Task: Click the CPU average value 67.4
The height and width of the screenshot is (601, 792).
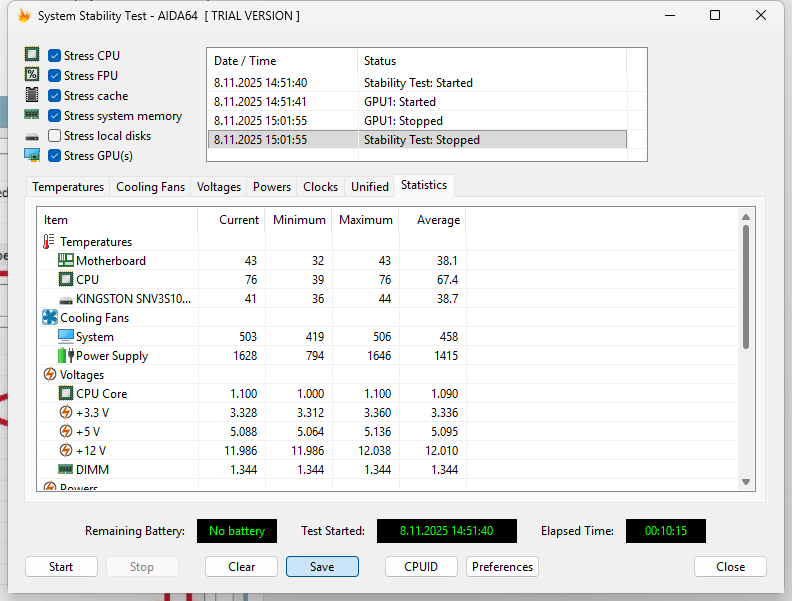Action: (x=448, y=280)
